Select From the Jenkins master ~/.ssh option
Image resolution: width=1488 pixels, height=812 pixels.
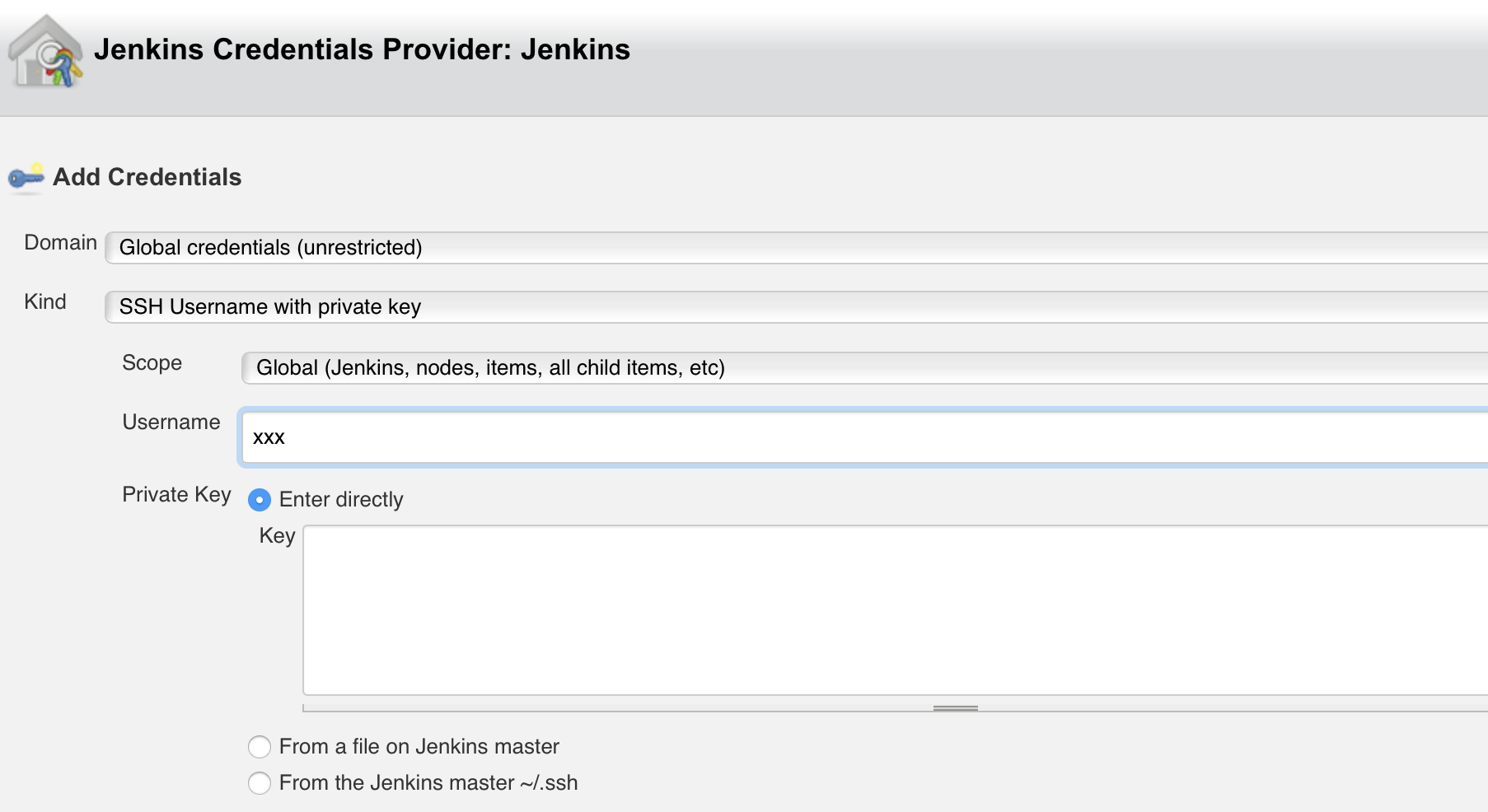tap(260, 783)
